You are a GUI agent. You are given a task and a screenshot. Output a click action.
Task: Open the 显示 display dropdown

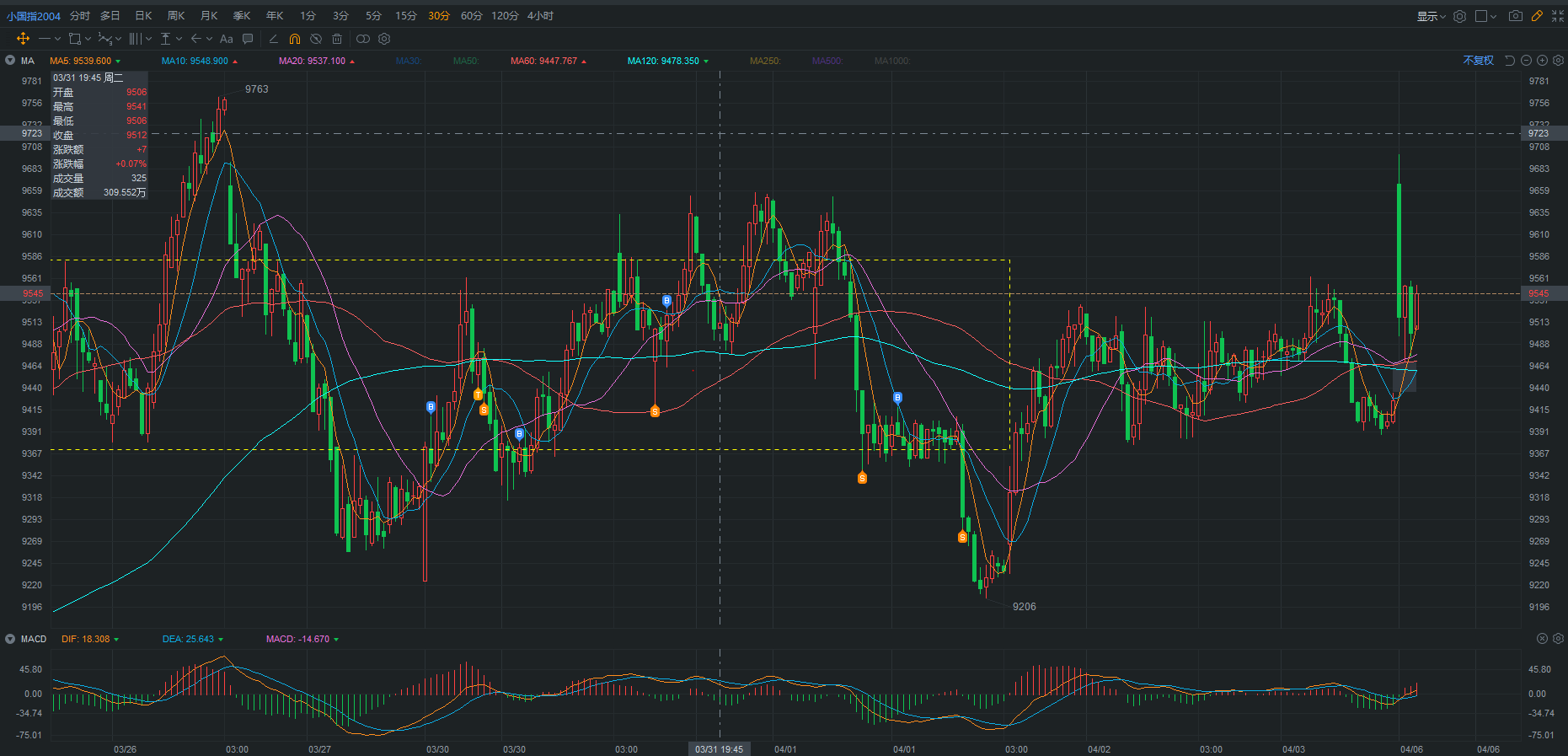[1431, 16]
